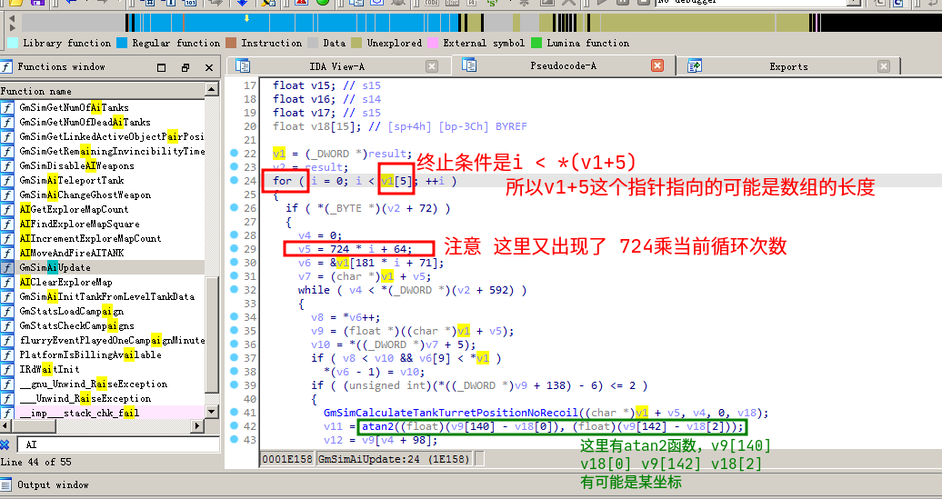Click icon beside __imp___stack_chk_fail entry

tap(7, 413)
